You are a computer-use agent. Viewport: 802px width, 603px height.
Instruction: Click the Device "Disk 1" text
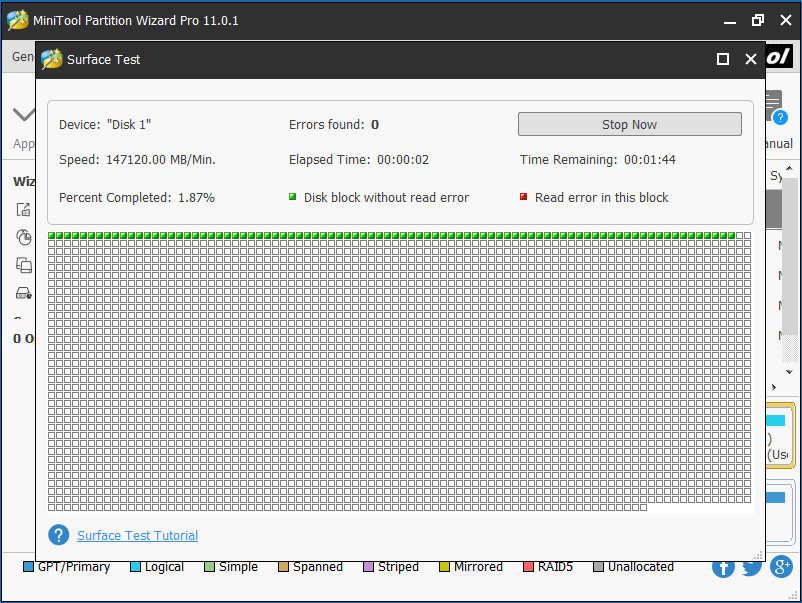105,125
